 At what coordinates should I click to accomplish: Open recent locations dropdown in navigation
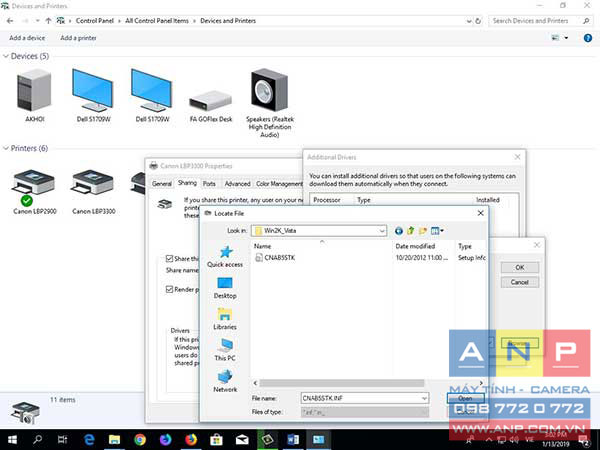tap(38, 21)
